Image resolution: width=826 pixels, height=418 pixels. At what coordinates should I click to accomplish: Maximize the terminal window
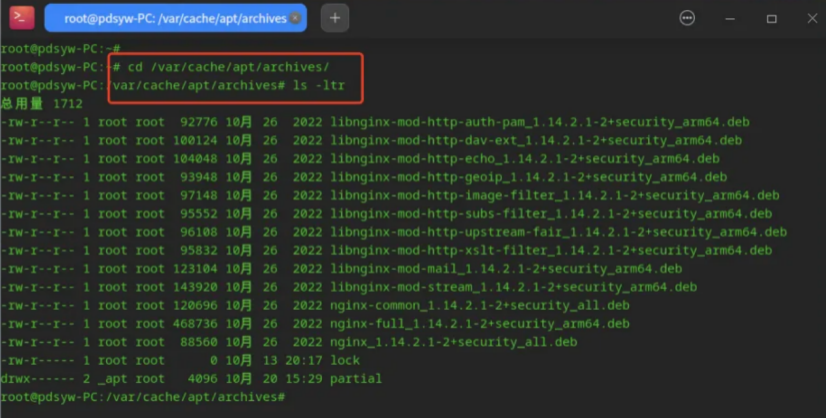[771, 19]
